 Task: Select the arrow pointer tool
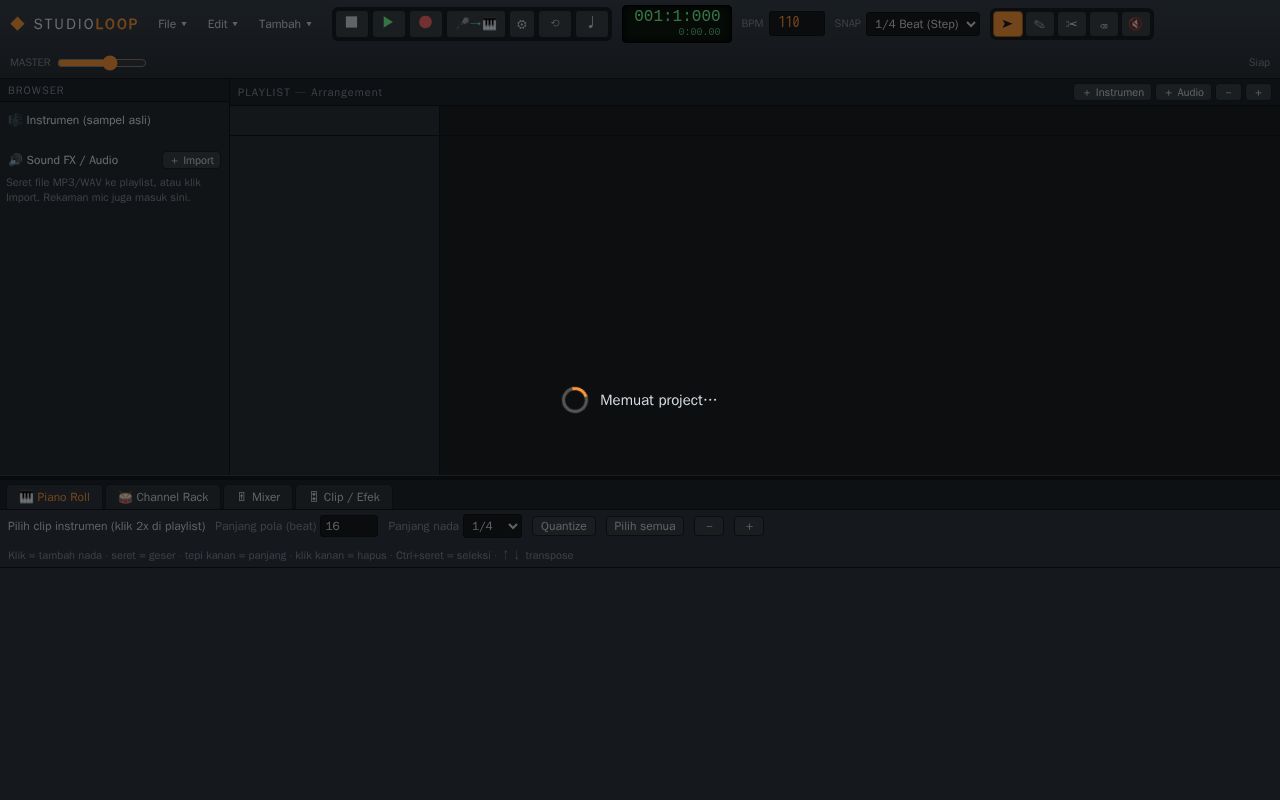(x=1007, y=24)
